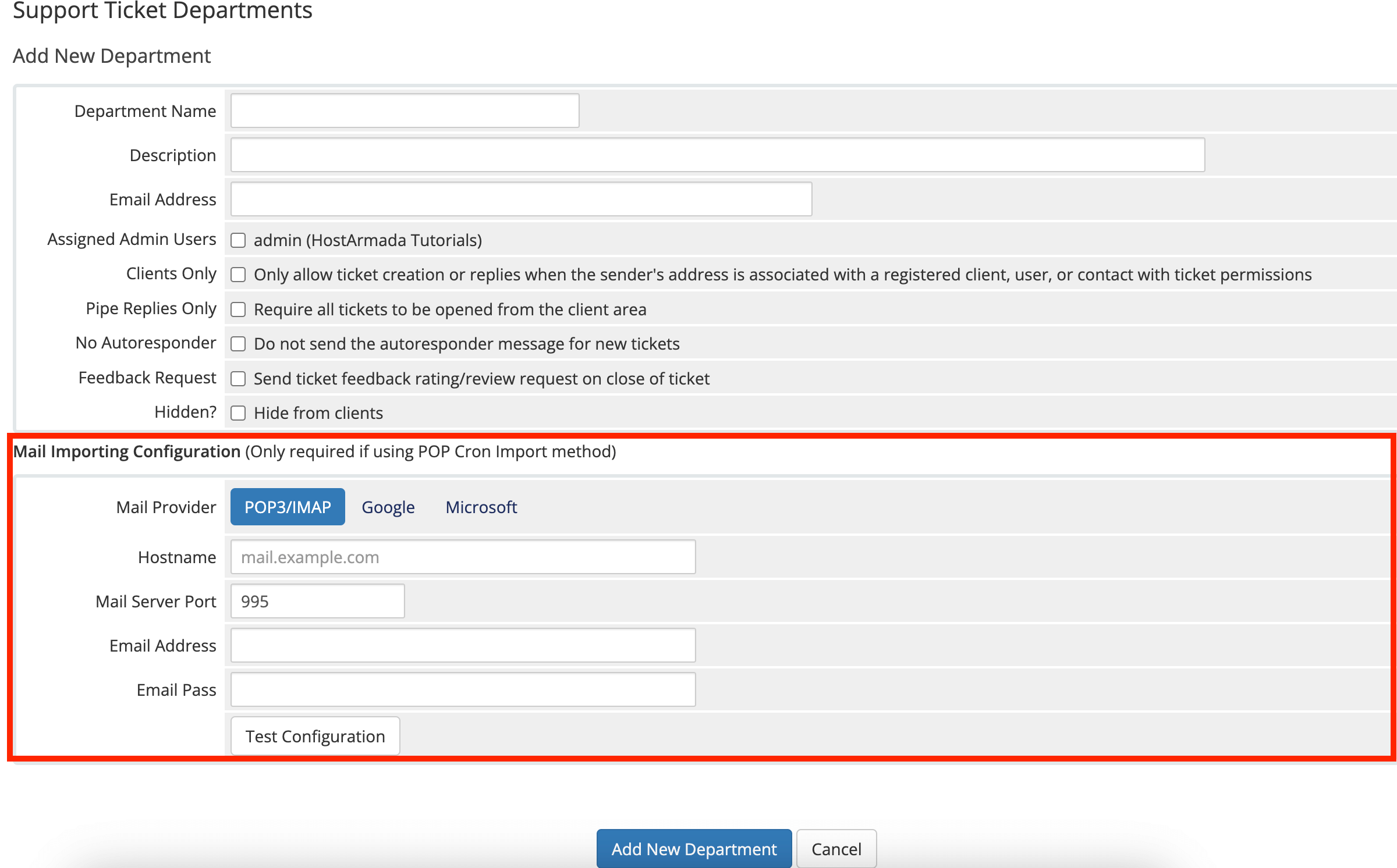The width and height of the screenshot is (1397, 868).
Task: Enable the No Autoresponder checkbox
Action: click(x=238, y=344)
